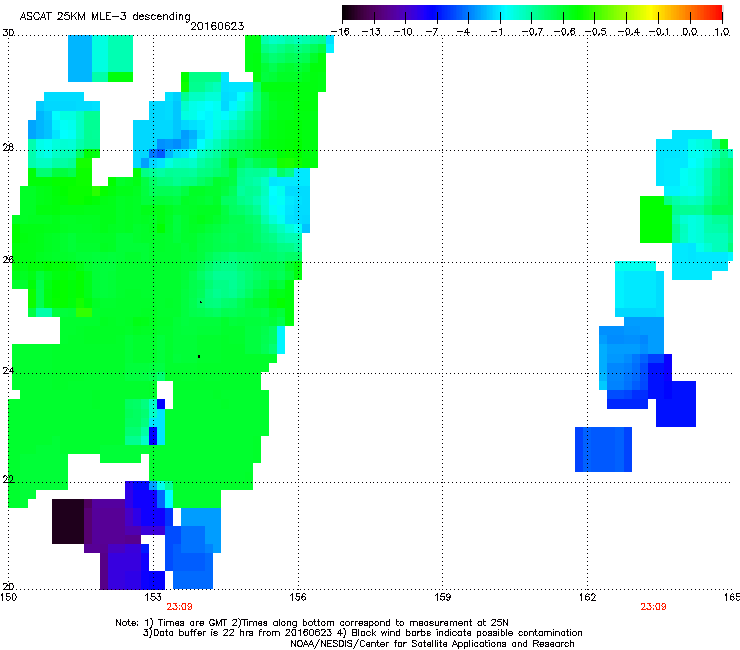Image resolution: width=740 pixels, height=650 pixels.
Task: Click the color scale label '1.0'
Action: pos(722,32)
